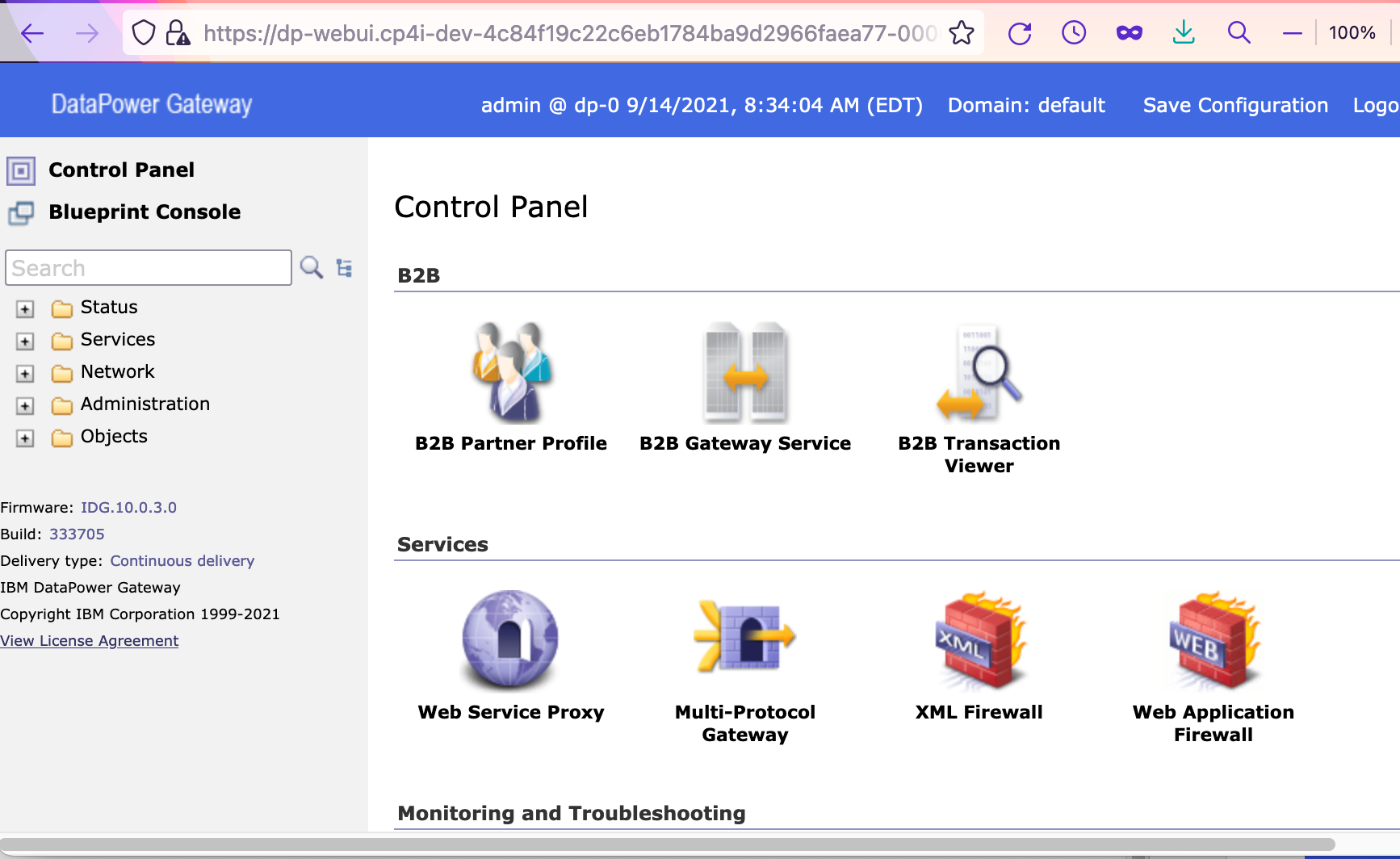Expand the Administration tree folder
This screenshot has width=1400, height=859.
click(25, 406)
